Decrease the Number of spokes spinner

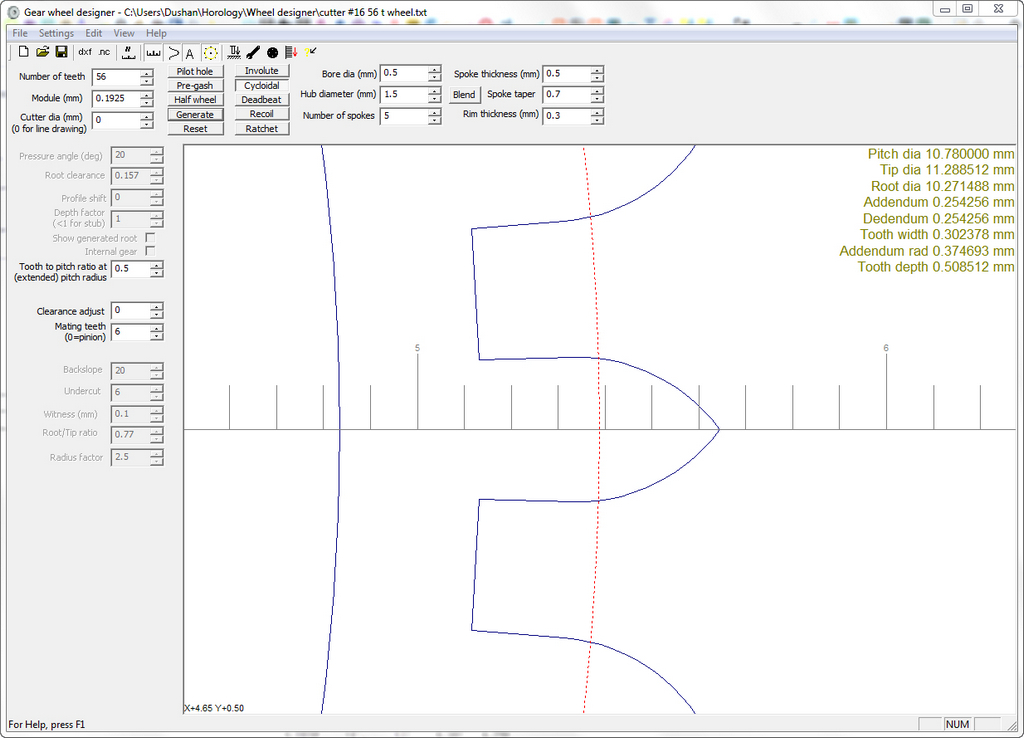tap(434, 120)
